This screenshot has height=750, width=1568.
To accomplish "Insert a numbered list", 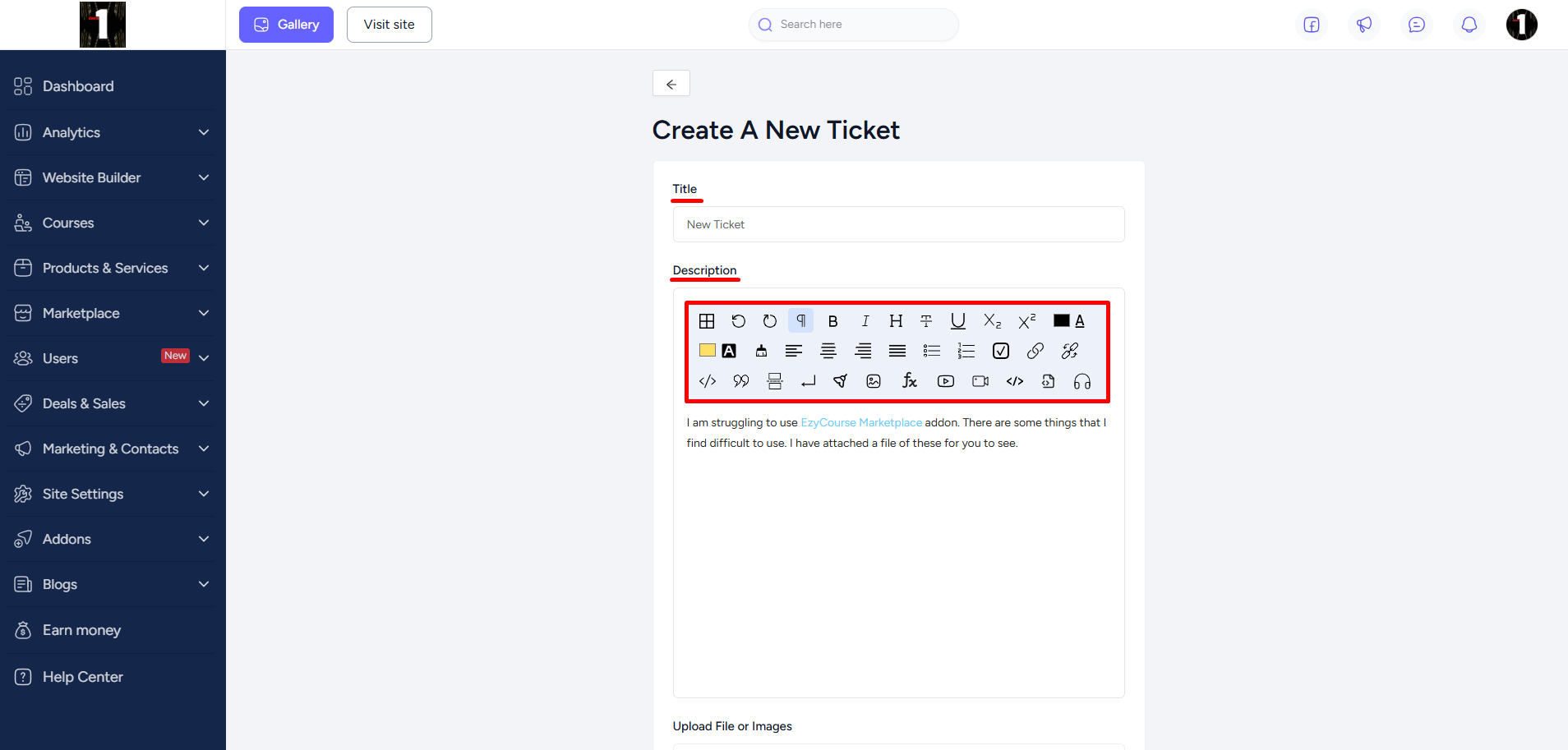I will pyautogui.click(x=966, y=352).
